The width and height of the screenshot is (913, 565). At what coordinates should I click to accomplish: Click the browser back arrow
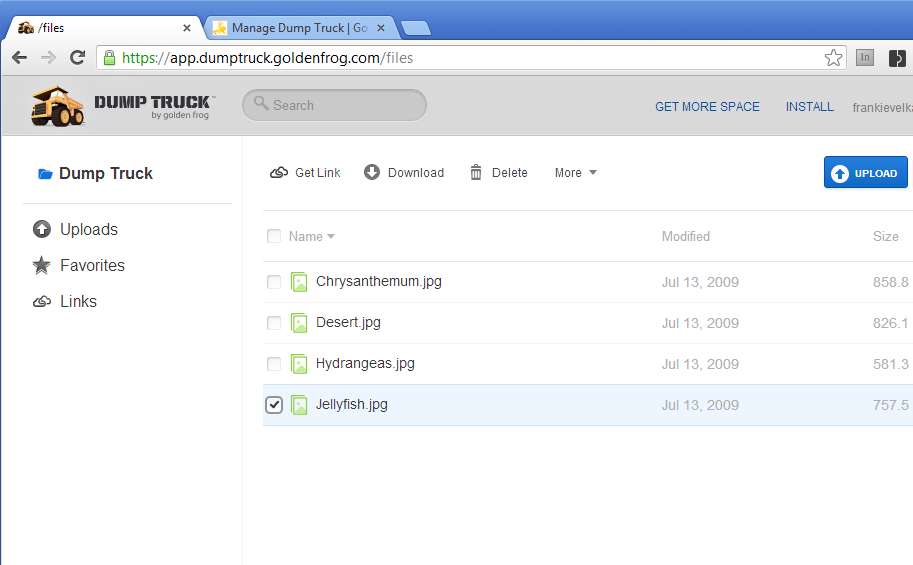coord(19,58)
